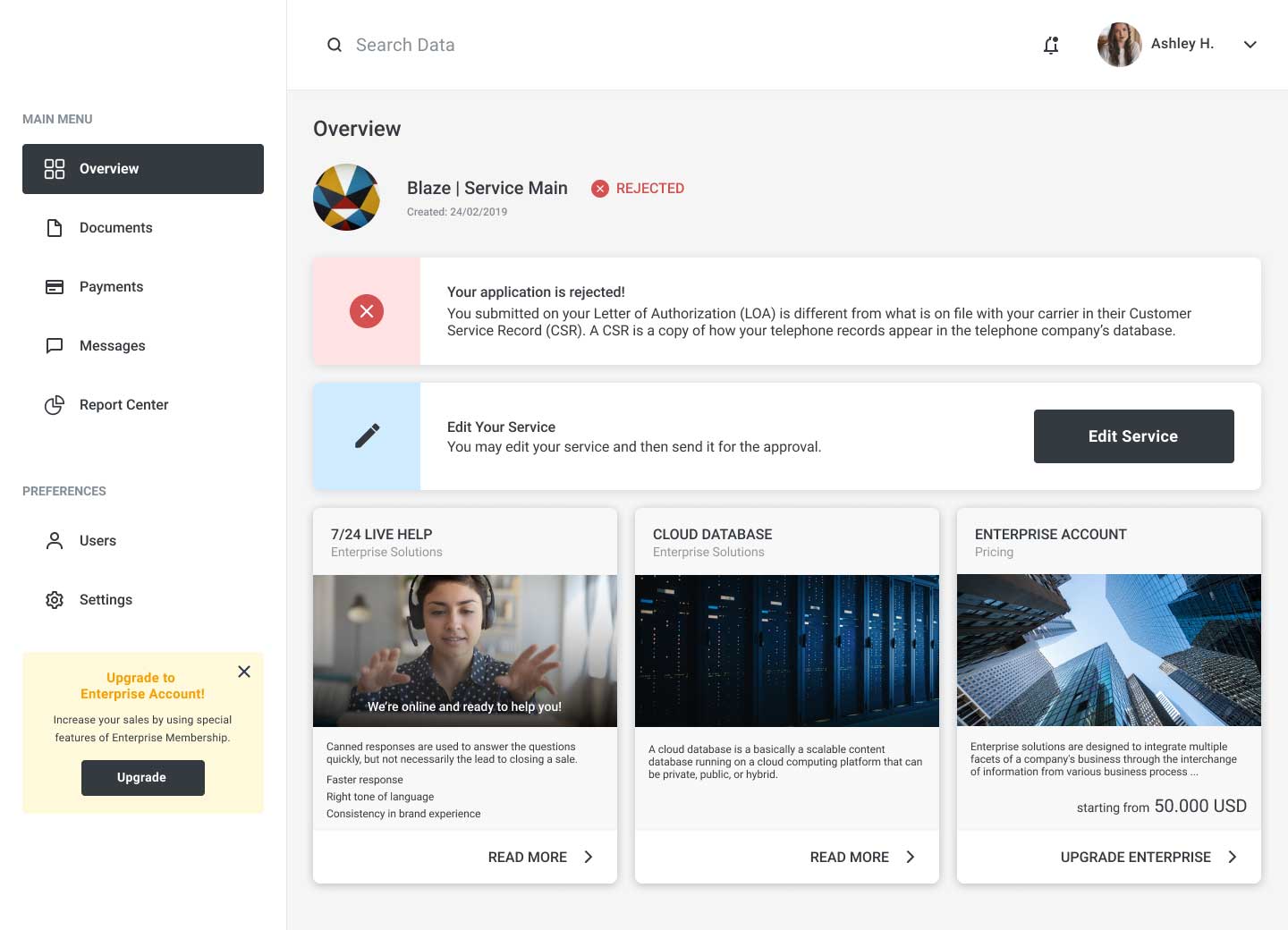This screenshot has width=1288, height=930.
Task: Click the ENTERPRISE ACCOUNT card title
Action: 1051,535
